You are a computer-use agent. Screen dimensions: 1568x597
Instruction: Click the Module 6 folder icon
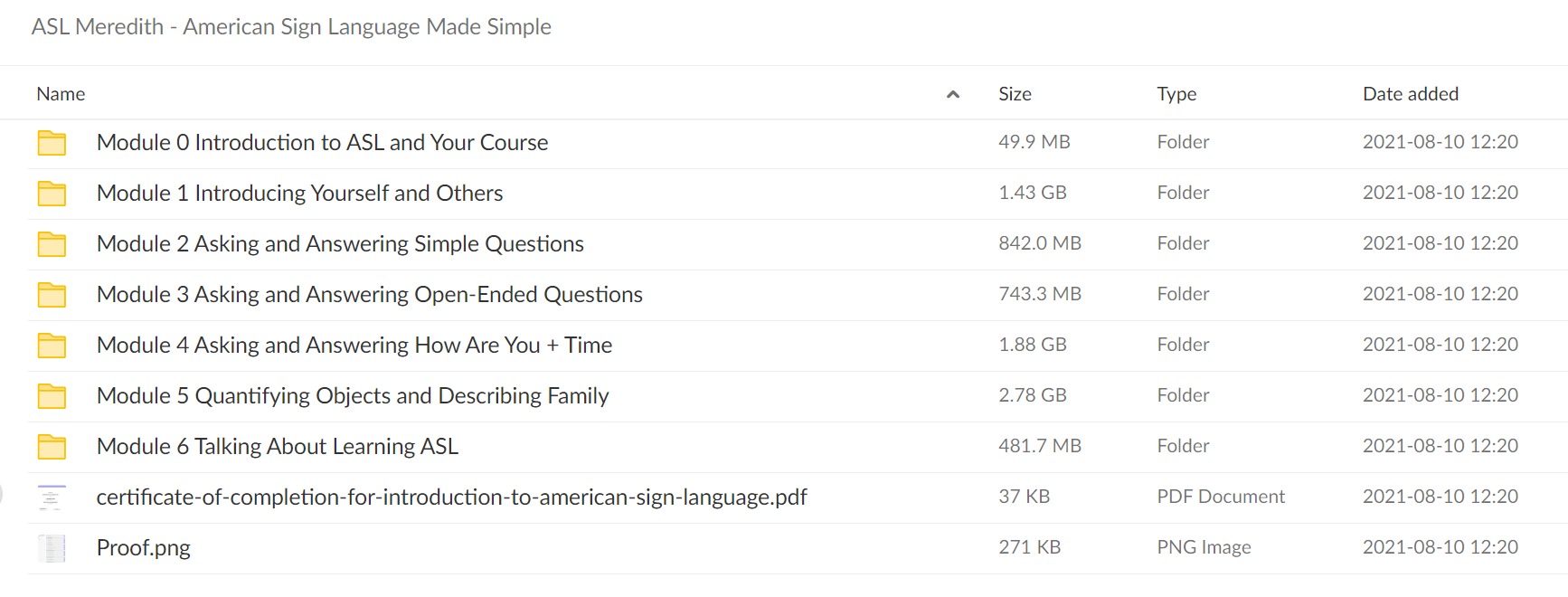tap(52, 447)
